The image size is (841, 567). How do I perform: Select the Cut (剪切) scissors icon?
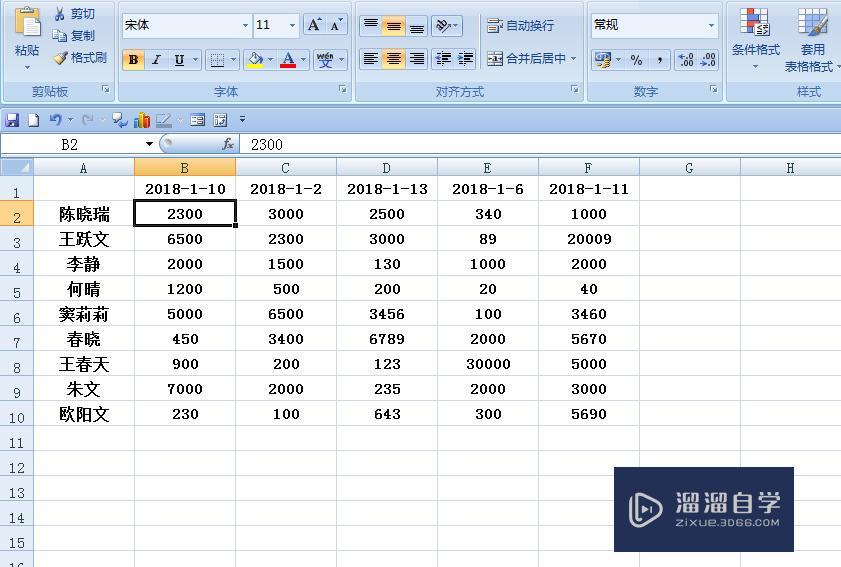(x=60, y=14)
